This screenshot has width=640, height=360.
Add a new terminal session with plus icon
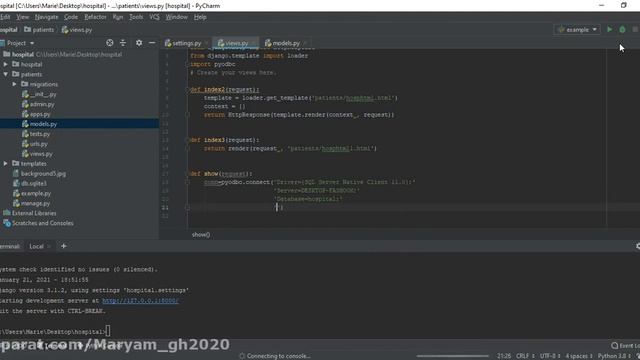pyautogui.click(x=64, y=246)
